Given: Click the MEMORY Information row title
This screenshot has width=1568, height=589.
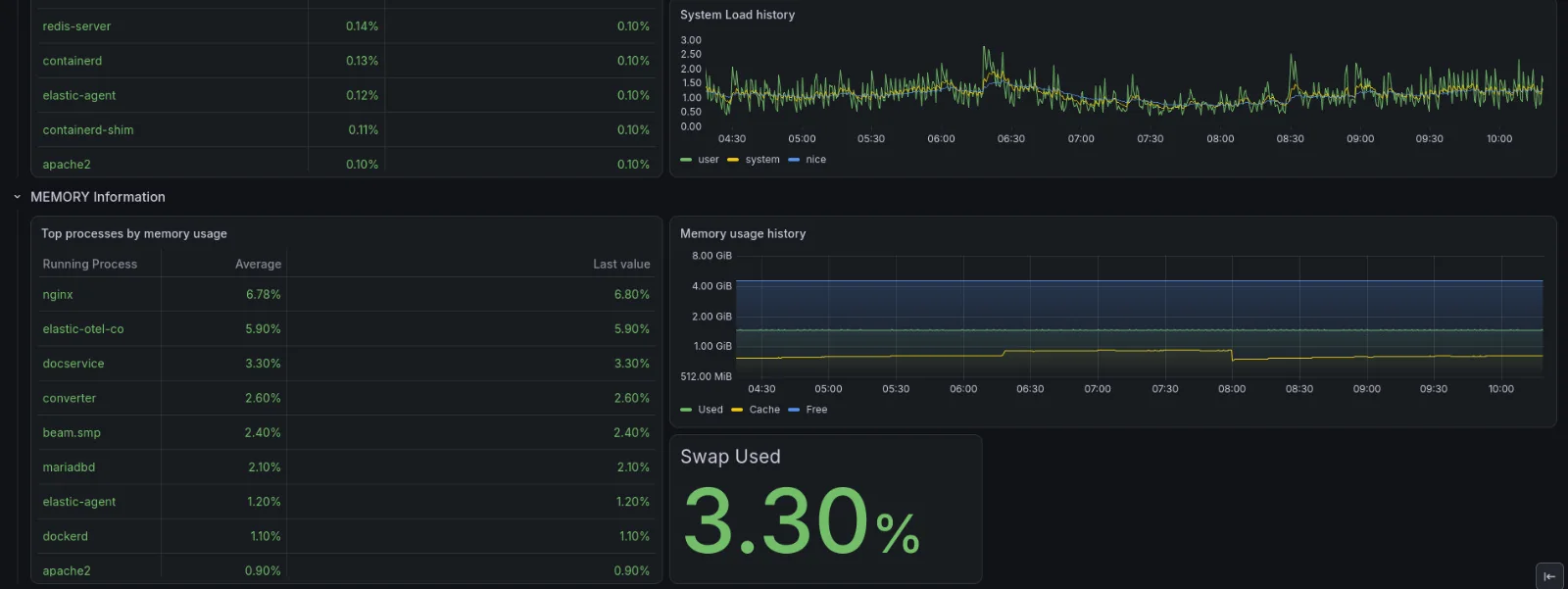Looking at the screenshot, I should tap(98, 197).
